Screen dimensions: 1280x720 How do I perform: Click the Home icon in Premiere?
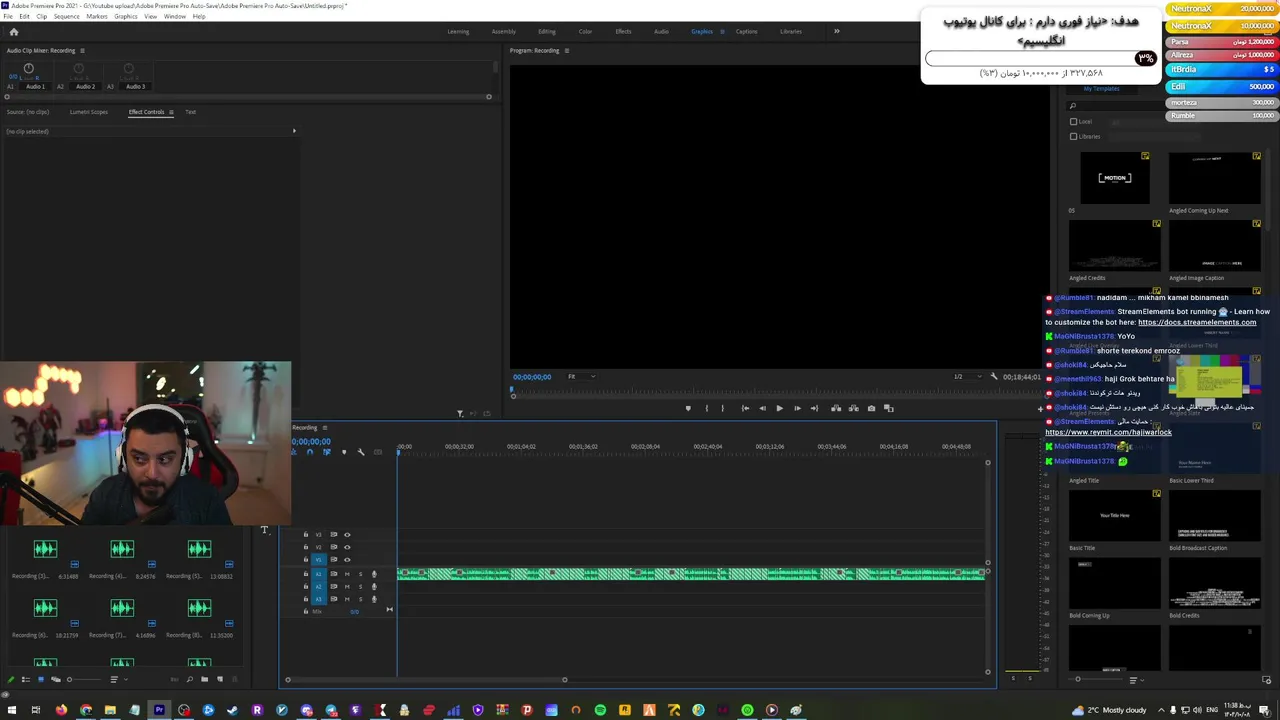point(14,32)
